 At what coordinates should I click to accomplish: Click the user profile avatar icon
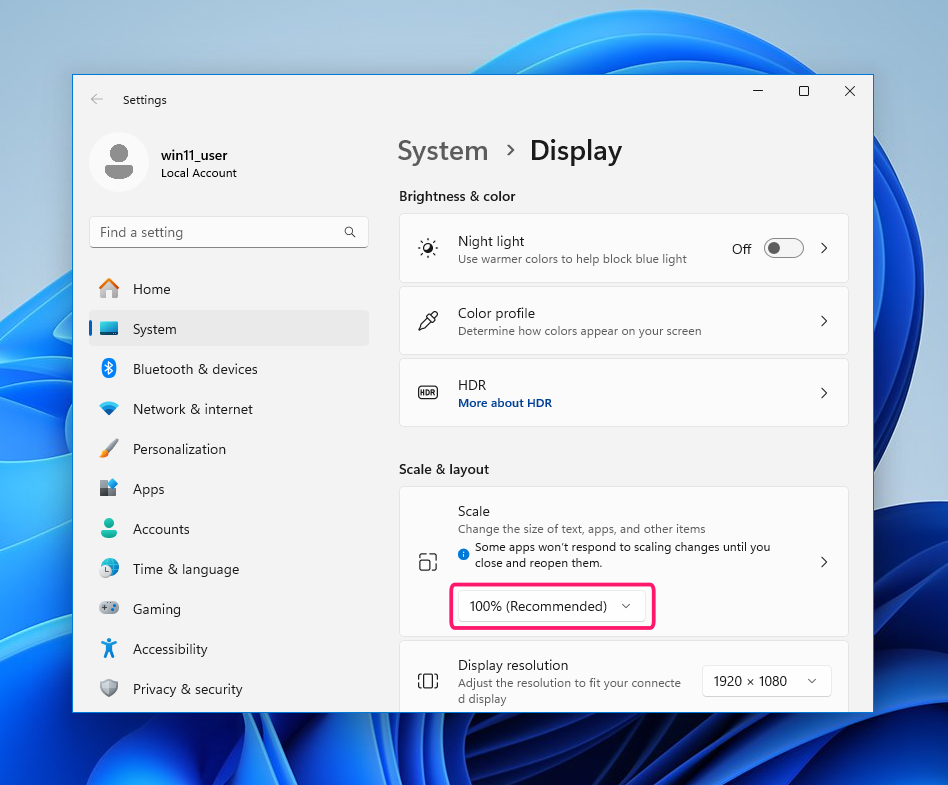119,162
